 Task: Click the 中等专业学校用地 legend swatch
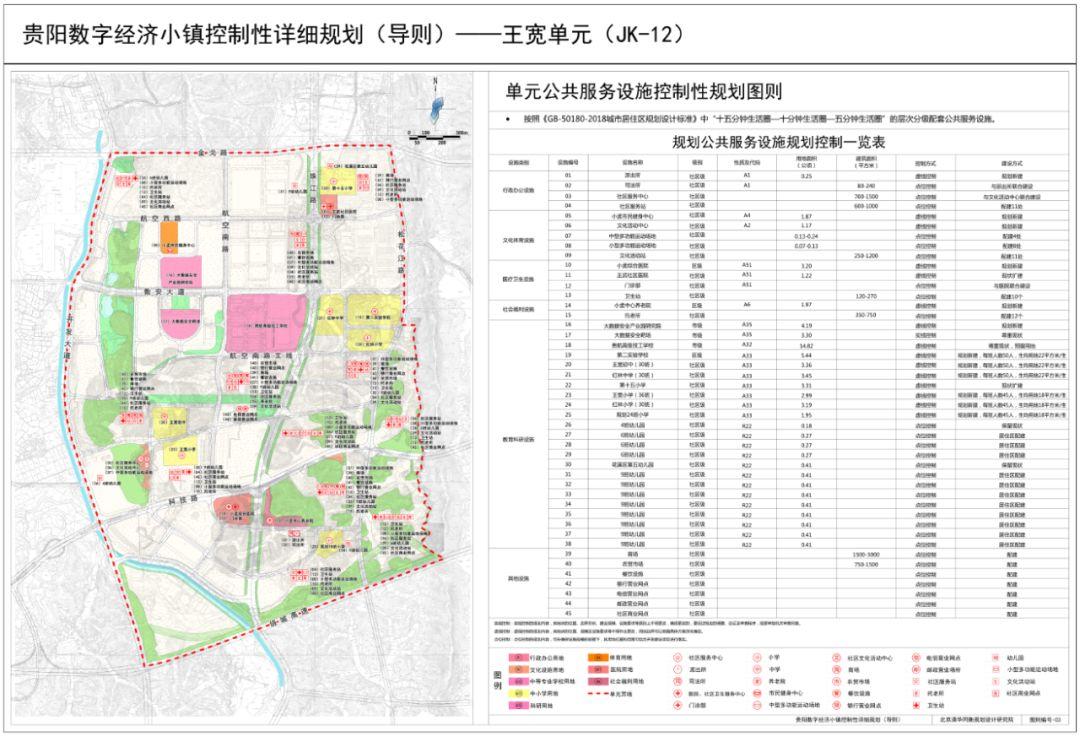[519, 681]
